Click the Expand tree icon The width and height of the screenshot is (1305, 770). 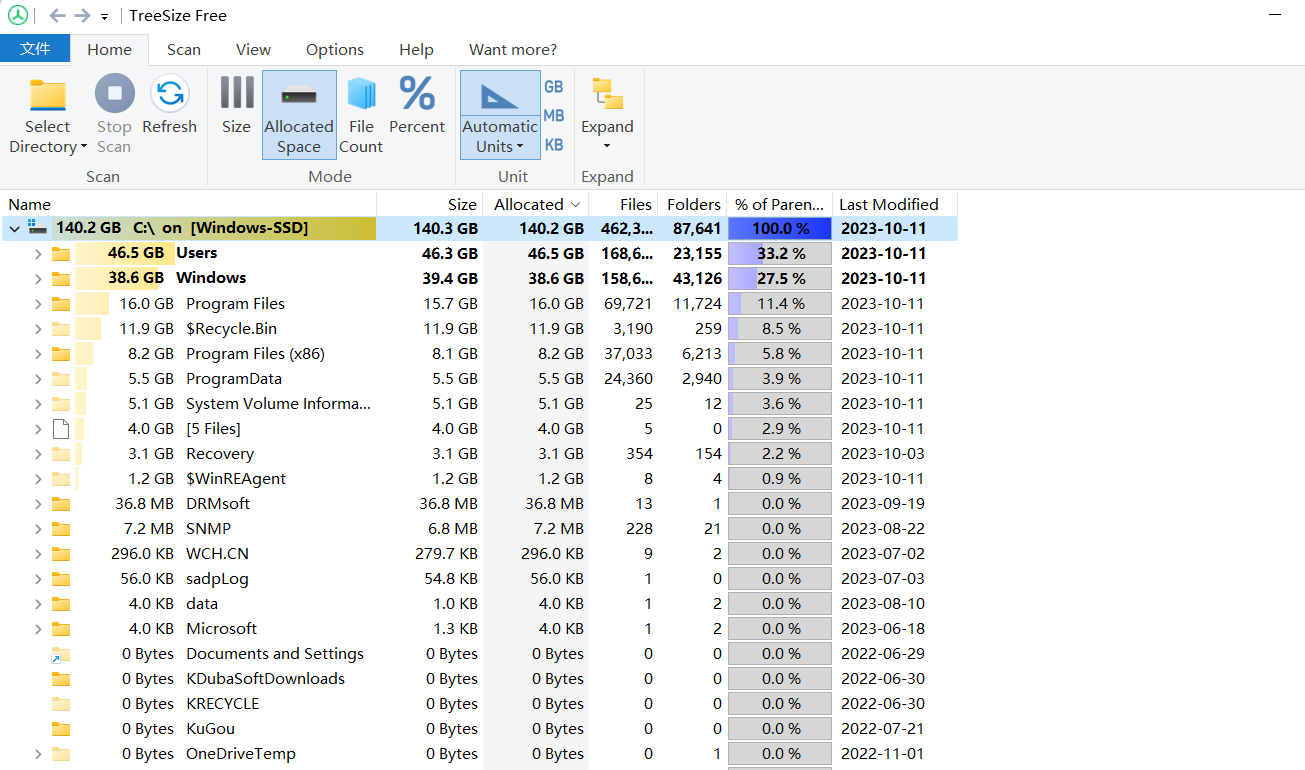(x=607, y=94)
